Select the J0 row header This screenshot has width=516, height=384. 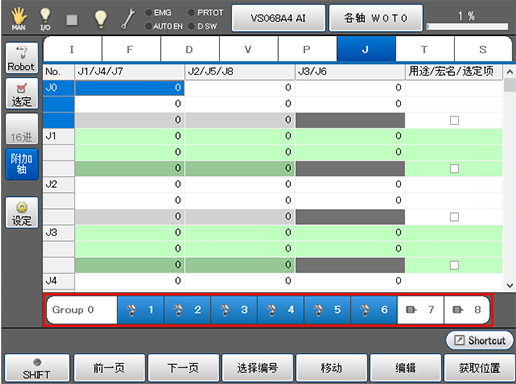(58, 88)
